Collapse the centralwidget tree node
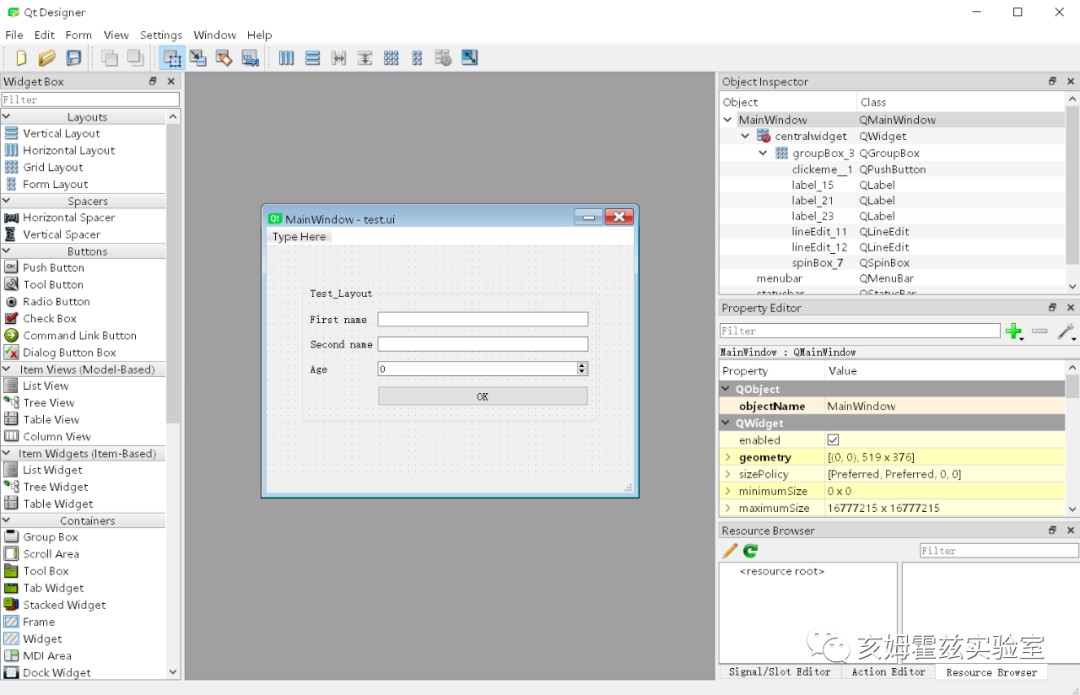Image resolution: width=1080 pixels, height=695 pixels. click(x=745, y=136)
